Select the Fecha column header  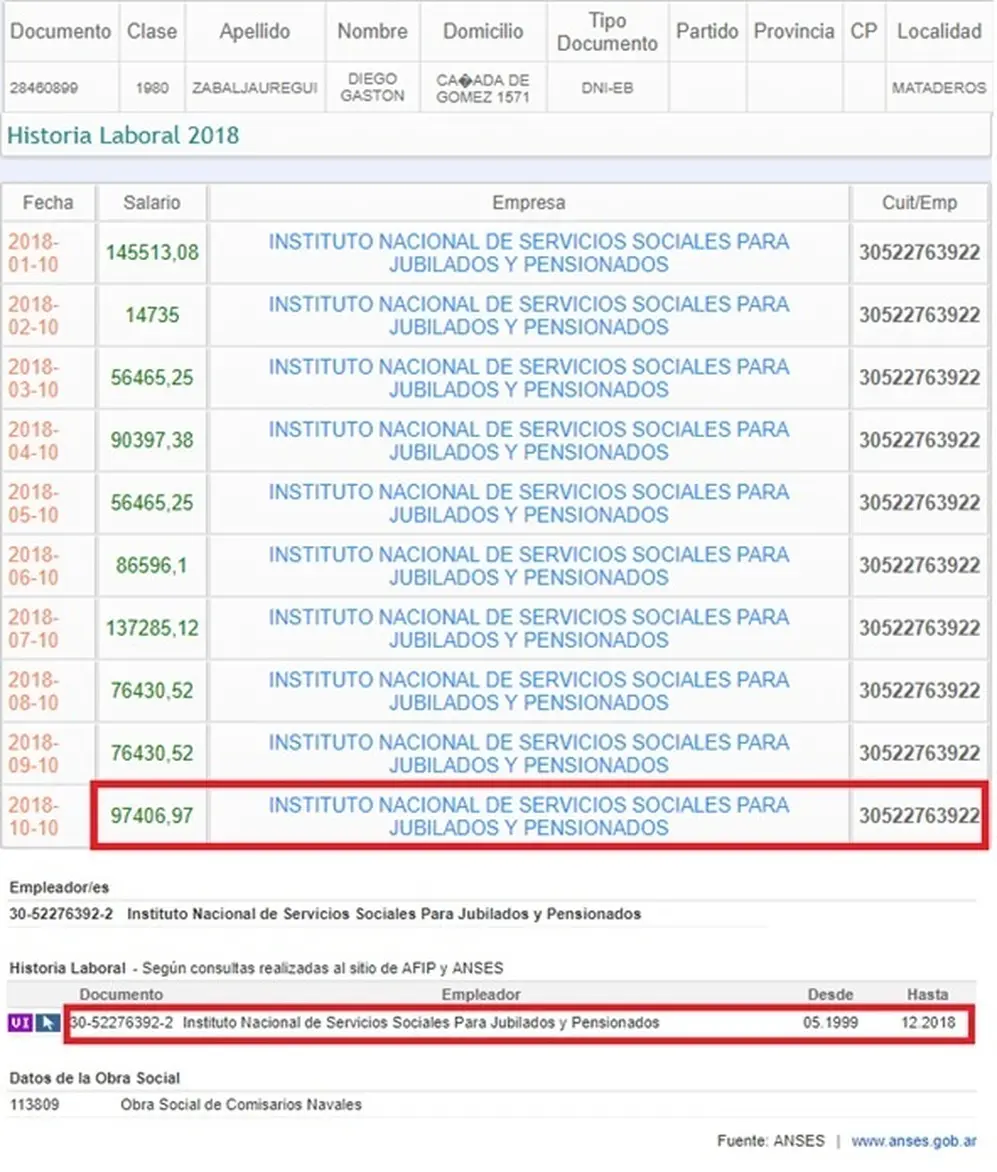tap(48, 203)
